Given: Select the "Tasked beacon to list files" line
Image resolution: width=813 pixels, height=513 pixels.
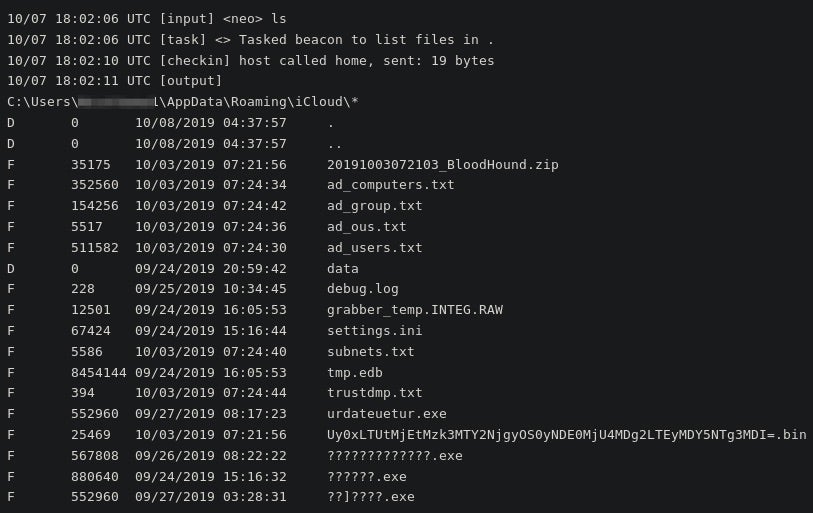Looking at the screenshot, I should (x=250, y=40).
